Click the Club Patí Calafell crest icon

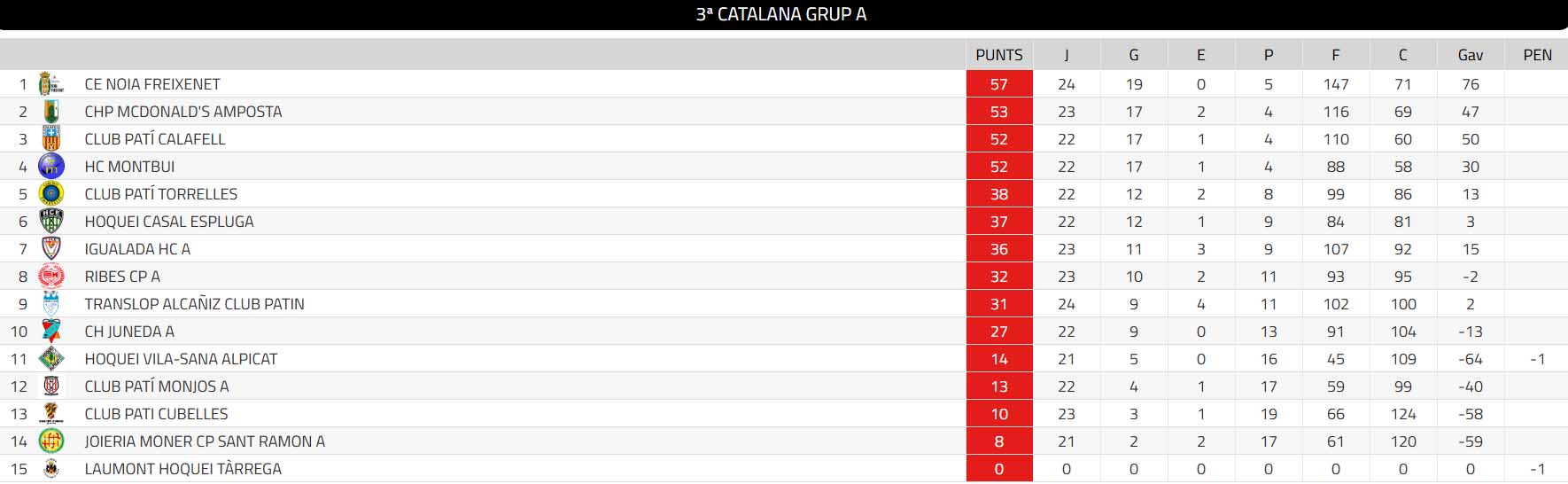click(51, 139)
